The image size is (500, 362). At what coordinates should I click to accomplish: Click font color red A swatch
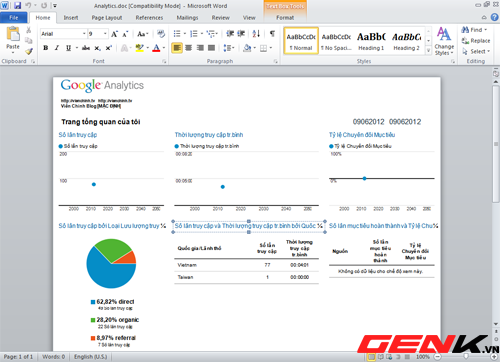156,48
